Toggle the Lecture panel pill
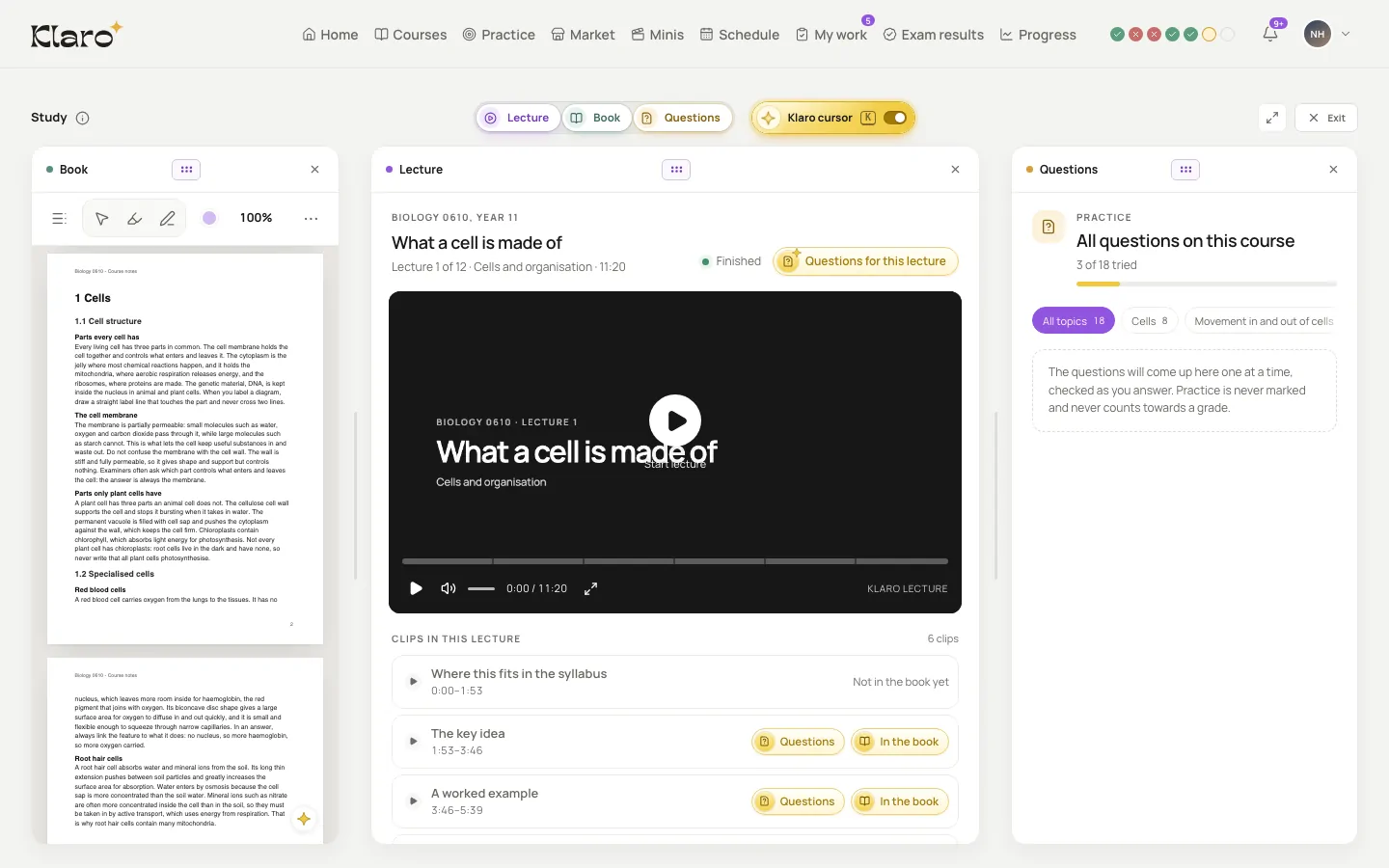Screen dimensions: 1389x868 pos(518,118)
